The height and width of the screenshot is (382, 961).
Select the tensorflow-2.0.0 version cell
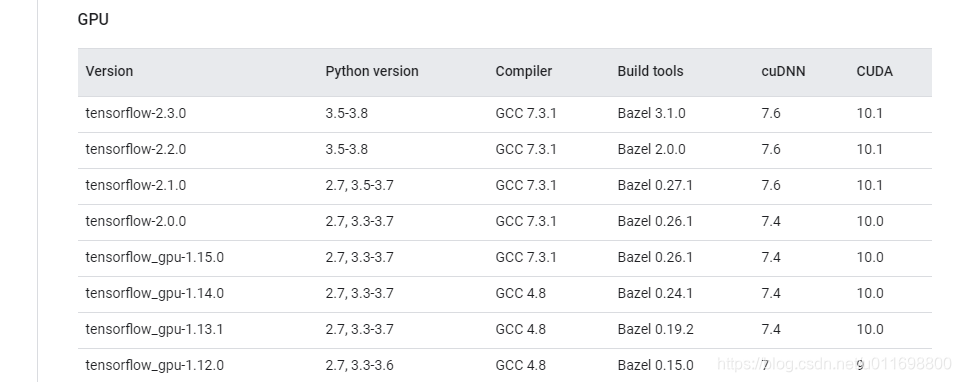pyautogui.click(x=135, y=221)
